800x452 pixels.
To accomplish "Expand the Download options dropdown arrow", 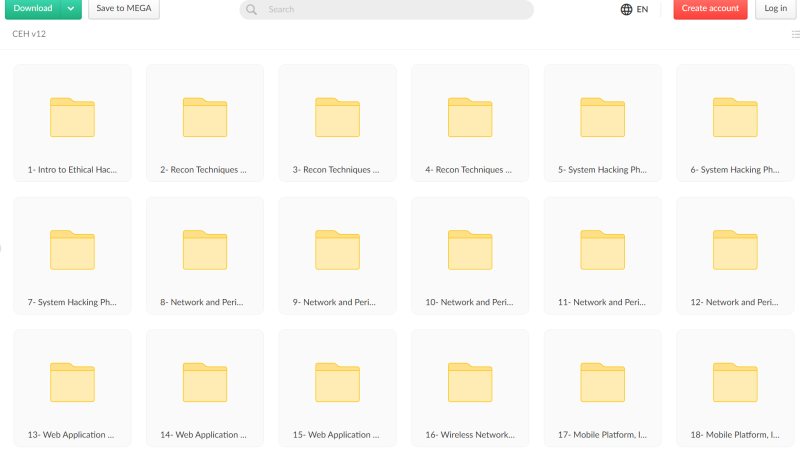I will pos(71,9).
